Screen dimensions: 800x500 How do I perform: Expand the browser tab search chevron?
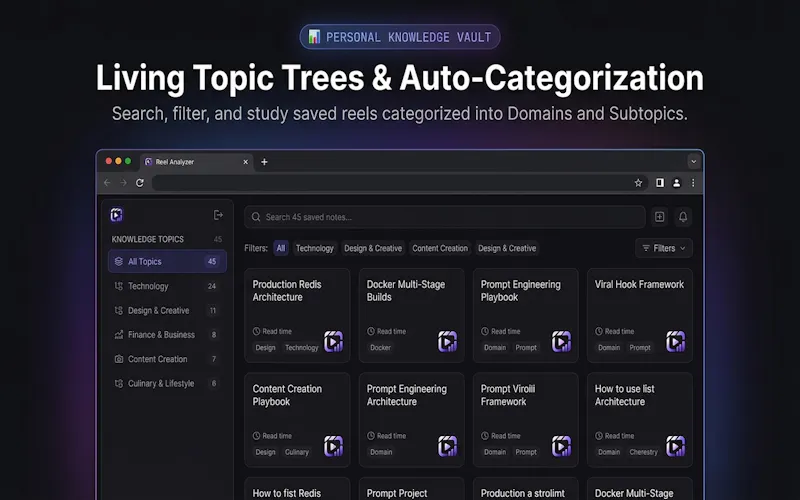coord(693,161)
